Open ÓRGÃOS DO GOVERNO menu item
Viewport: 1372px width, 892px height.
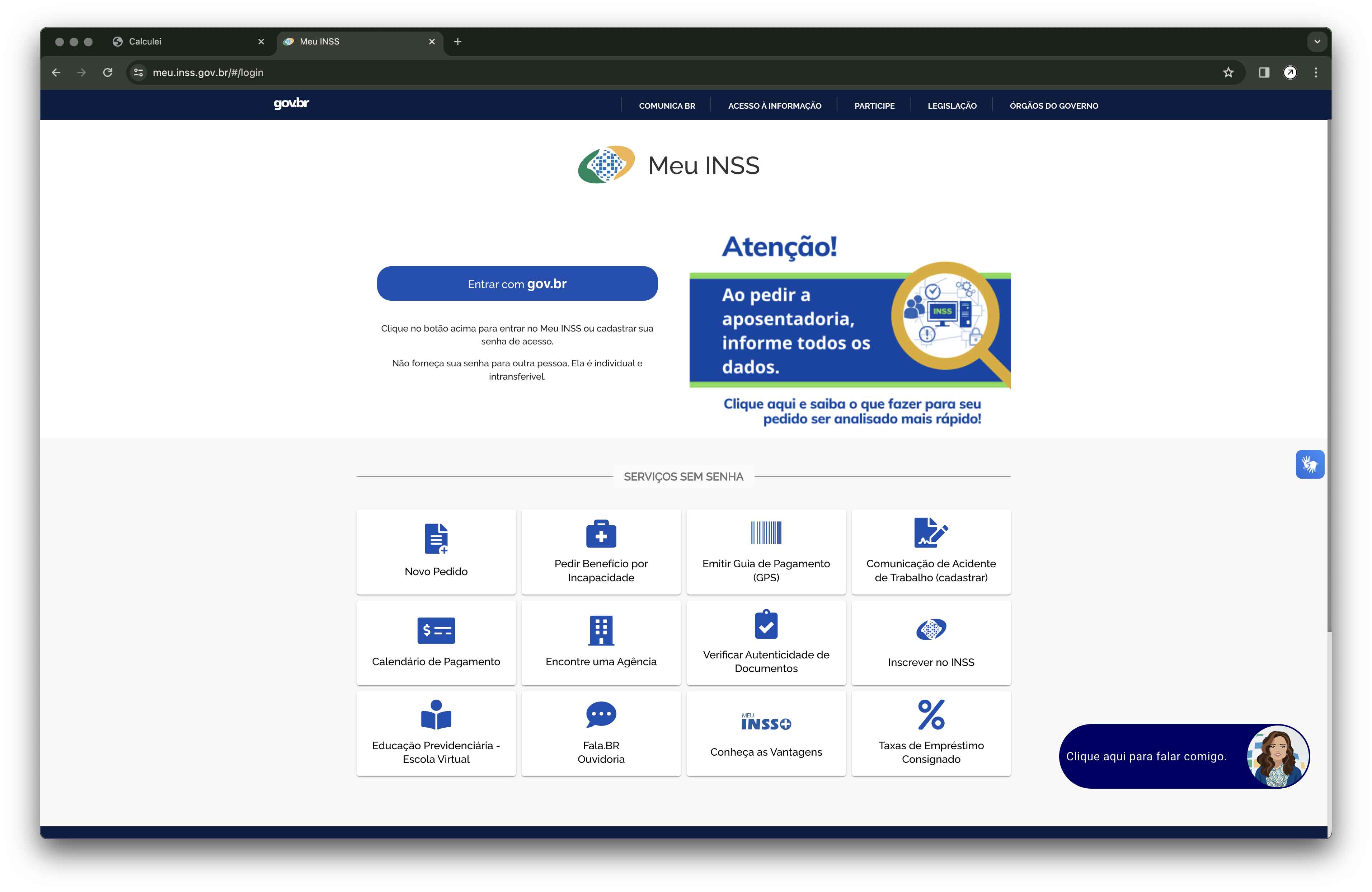click(1053, 106)
